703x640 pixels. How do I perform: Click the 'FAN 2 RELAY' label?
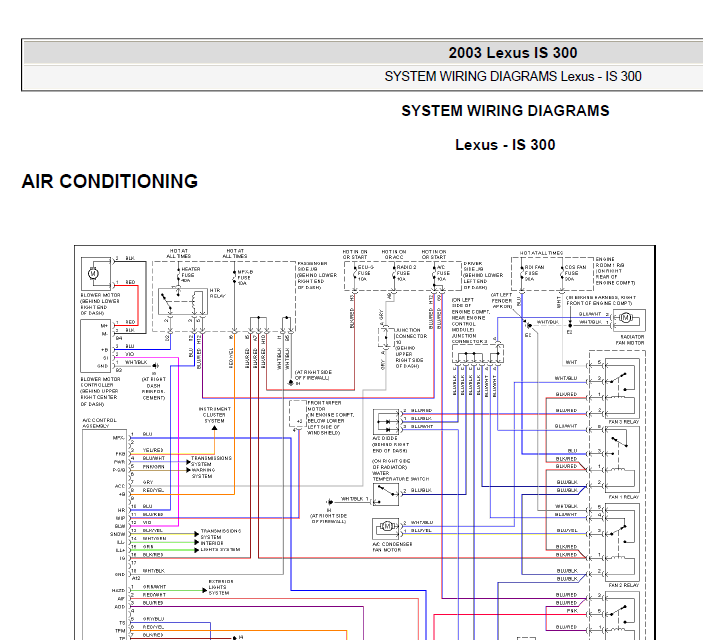pos(624,585)
